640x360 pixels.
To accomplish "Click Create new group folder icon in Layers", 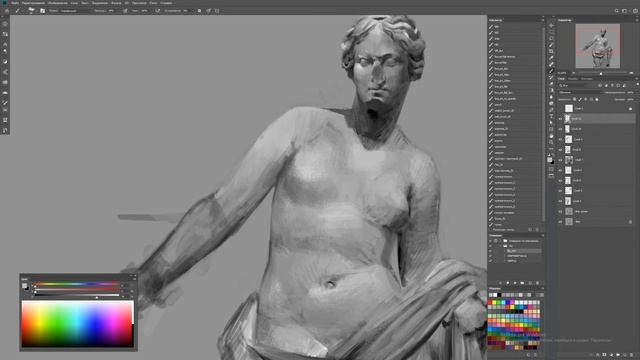I will (618, 355).
